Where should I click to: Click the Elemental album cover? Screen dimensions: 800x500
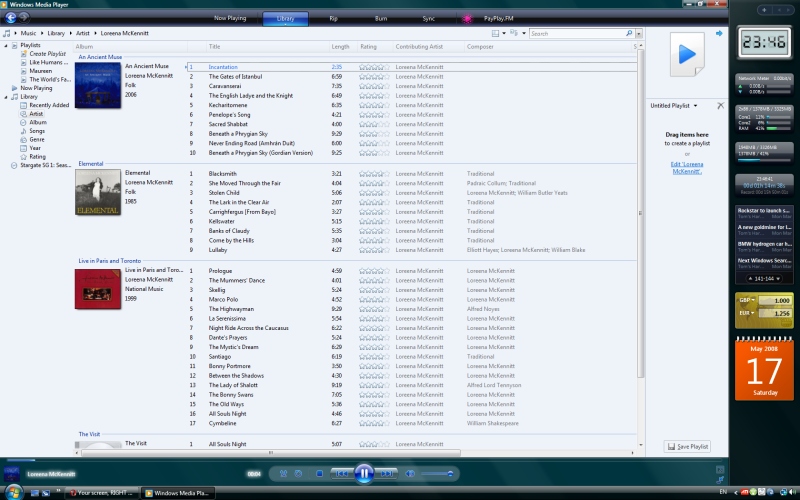(98, 192)
